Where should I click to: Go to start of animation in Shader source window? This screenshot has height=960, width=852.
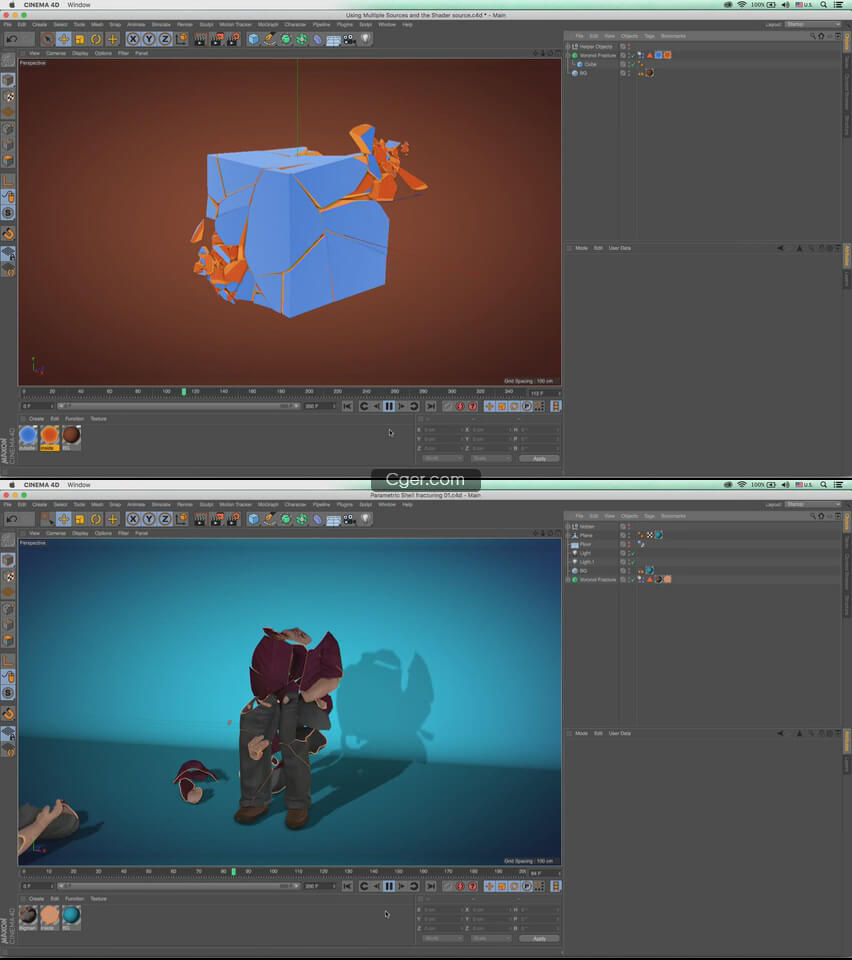pyautogui.click(x=347, y=407)
